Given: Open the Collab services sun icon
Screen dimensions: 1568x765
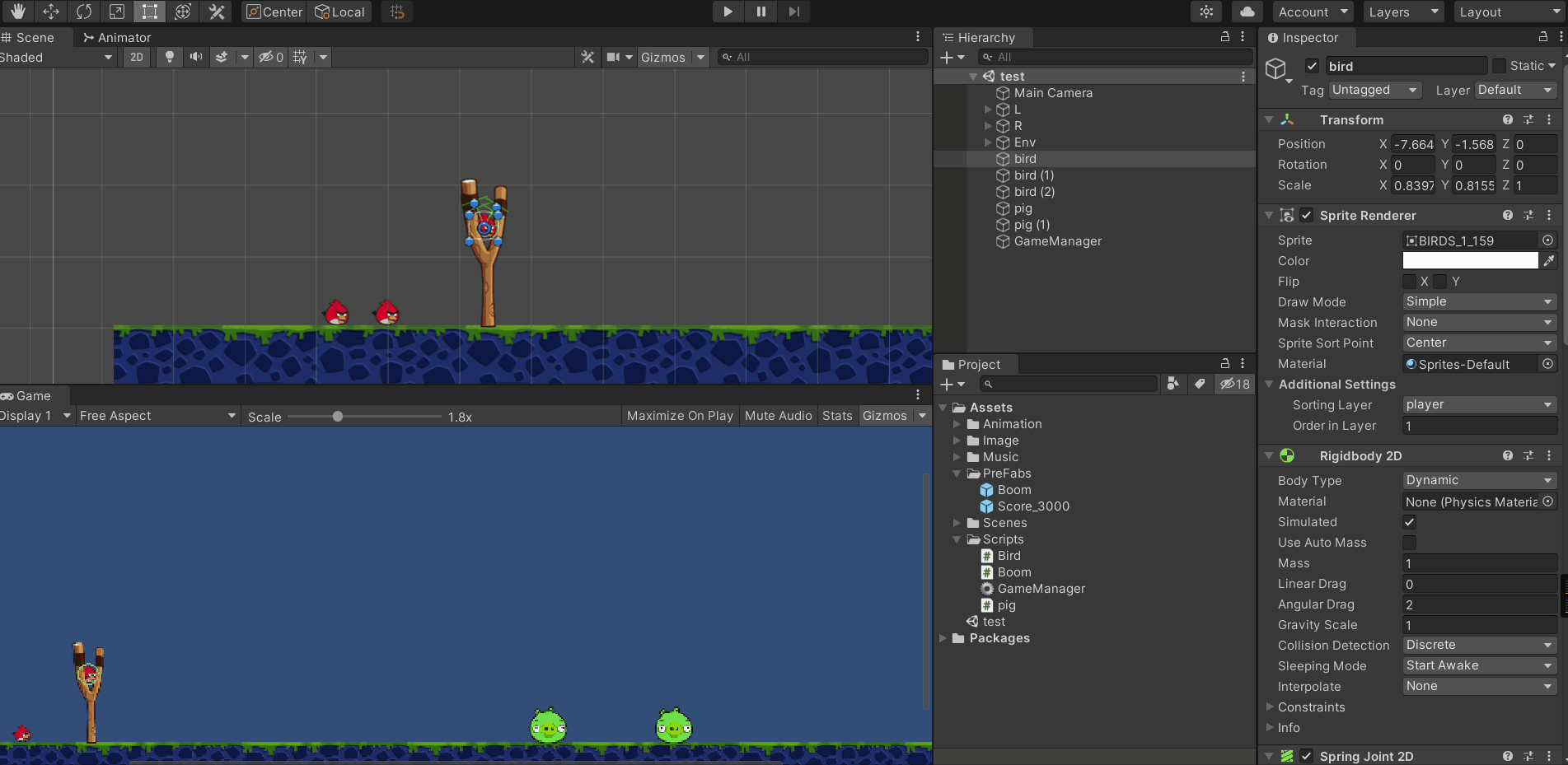Looking at the screenshot, I should pos(1206,12).
